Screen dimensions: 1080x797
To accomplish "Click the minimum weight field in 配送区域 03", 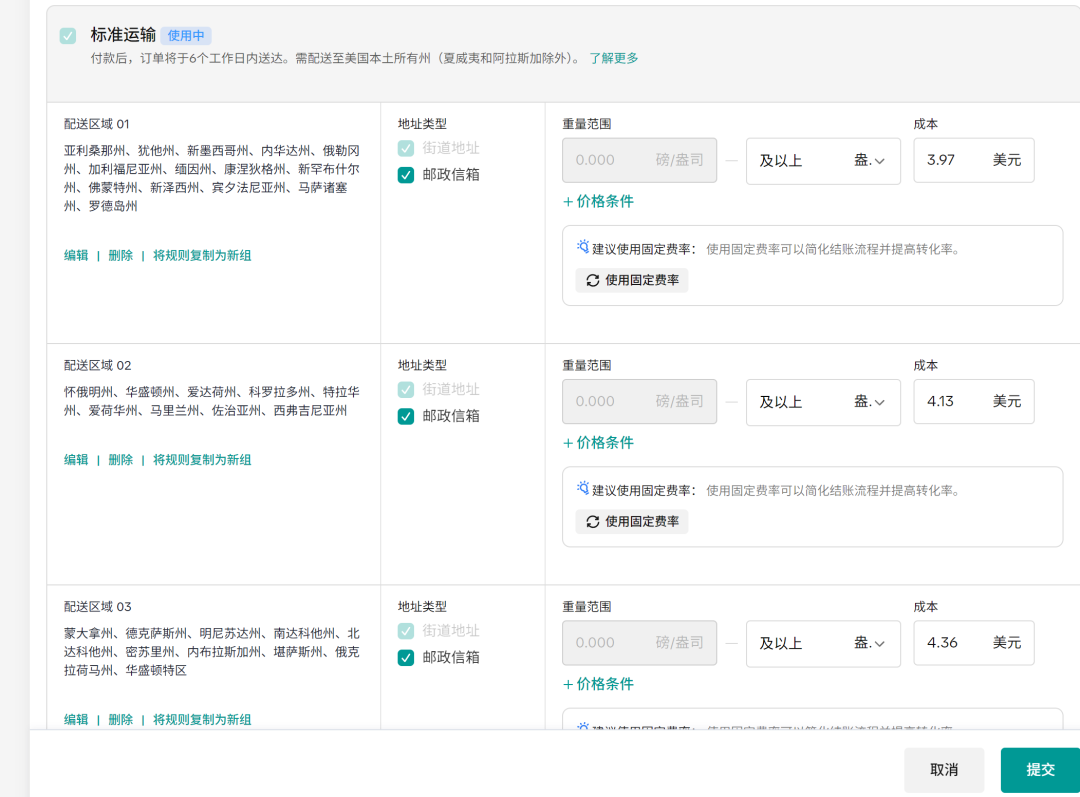I will [639, 643].
